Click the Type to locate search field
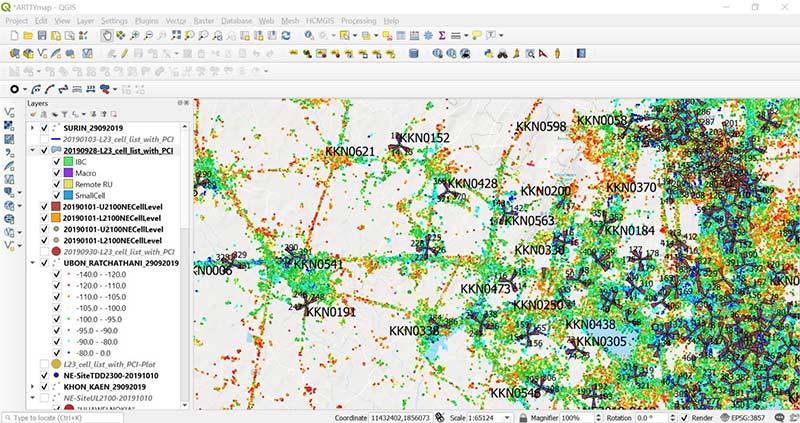The height and width of the screenshot is (423, 800). click(62, 418)
